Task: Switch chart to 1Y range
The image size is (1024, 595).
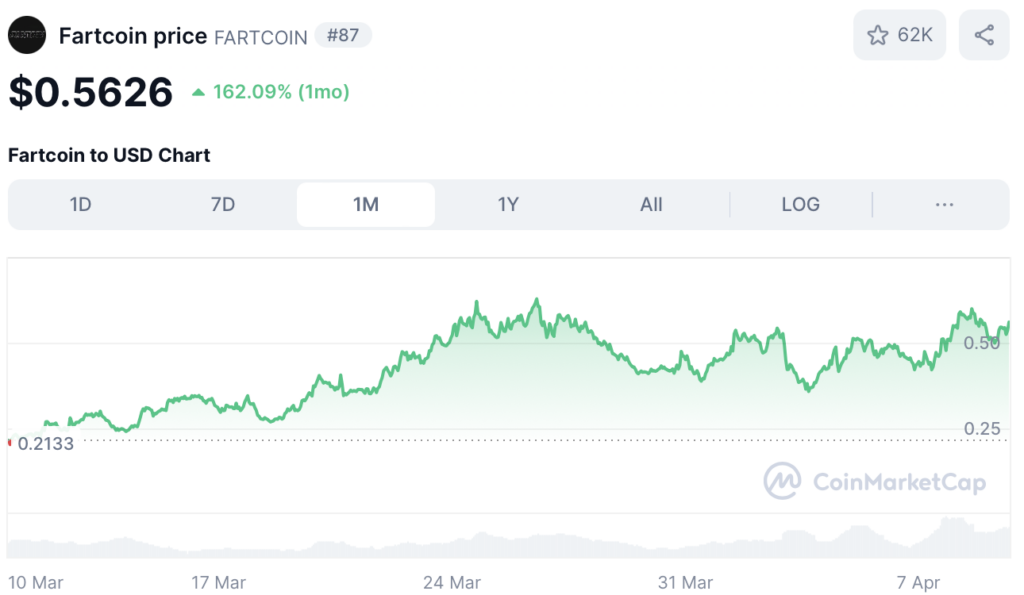Action: click(x=508, y=204)
